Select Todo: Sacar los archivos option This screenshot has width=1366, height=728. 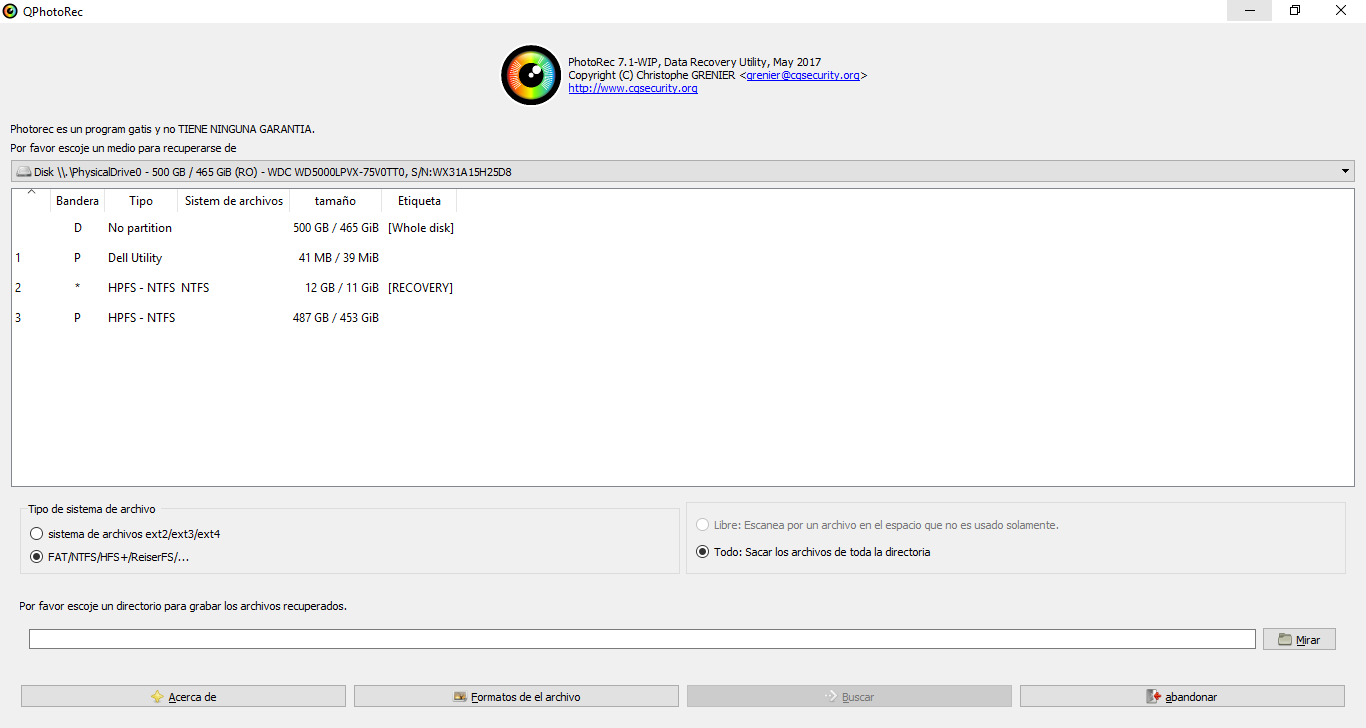coord(813,552)
